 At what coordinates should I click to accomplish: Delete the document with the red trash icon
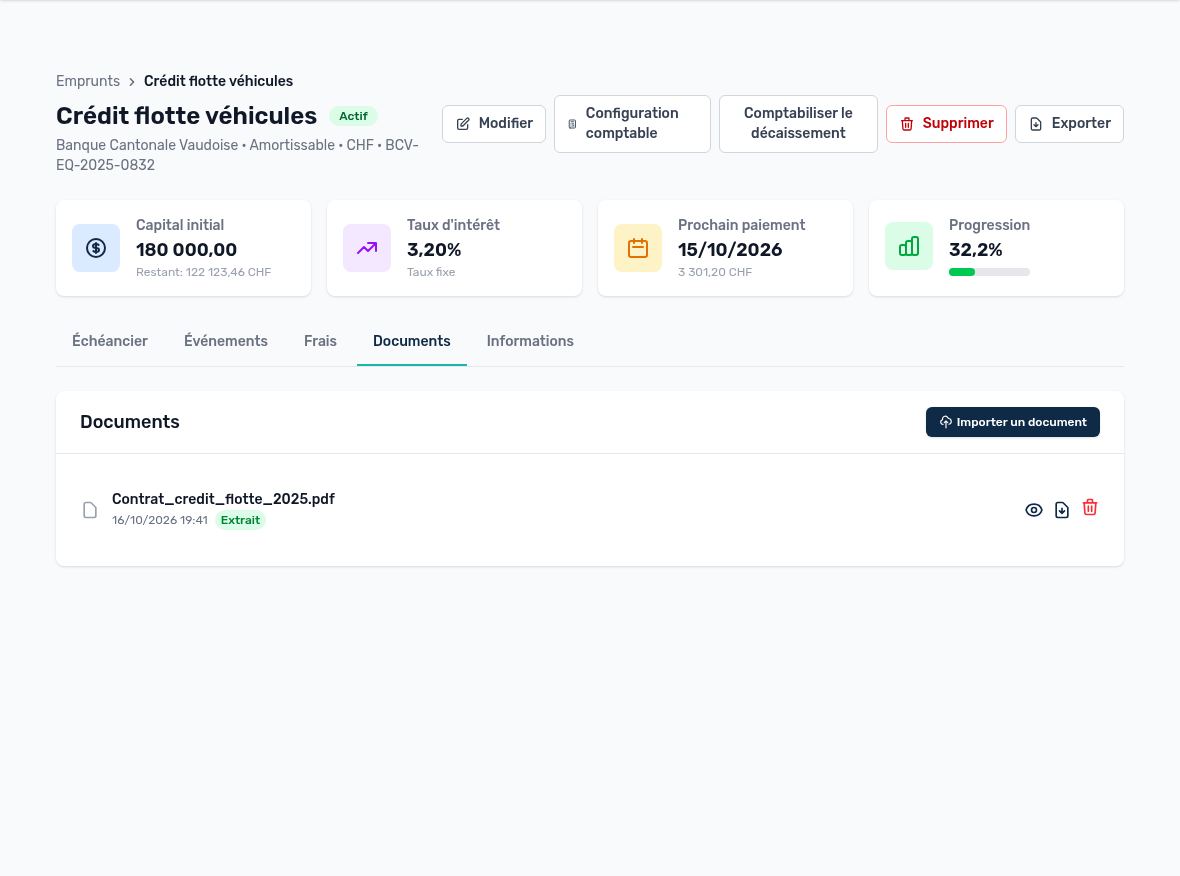pos(1090,508)
